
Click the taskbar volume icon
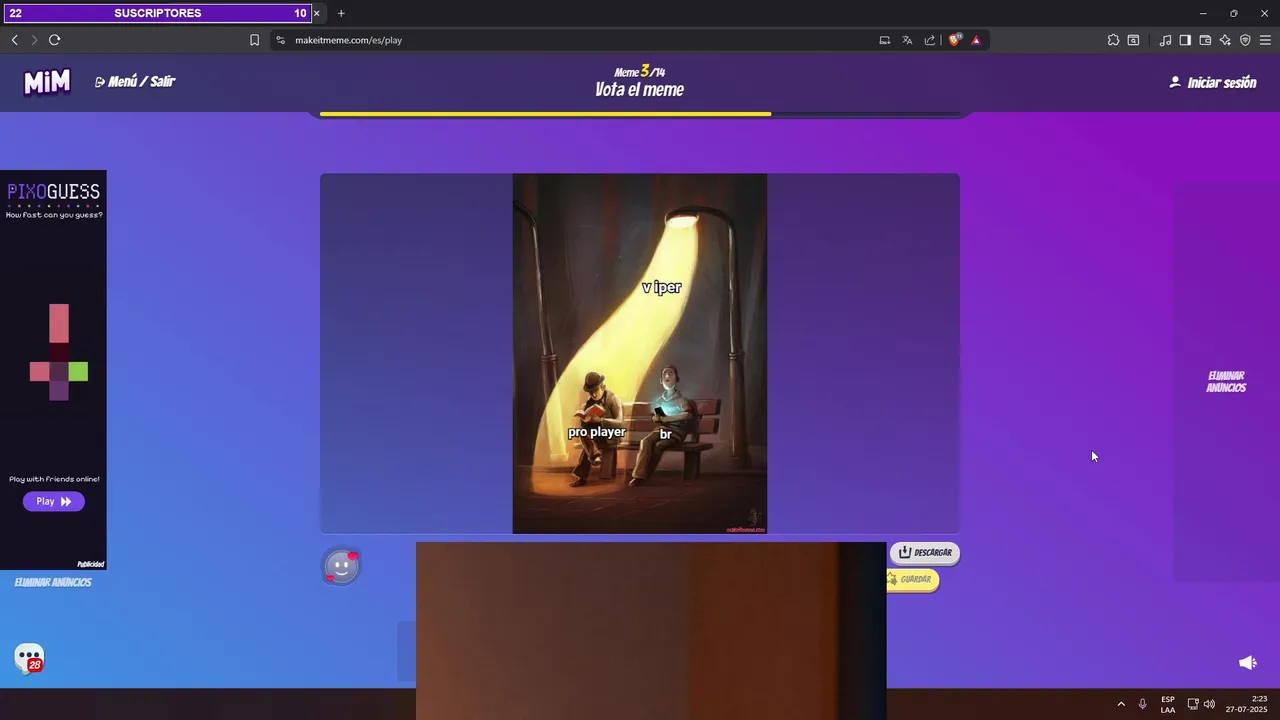(x=1209, y=704)
